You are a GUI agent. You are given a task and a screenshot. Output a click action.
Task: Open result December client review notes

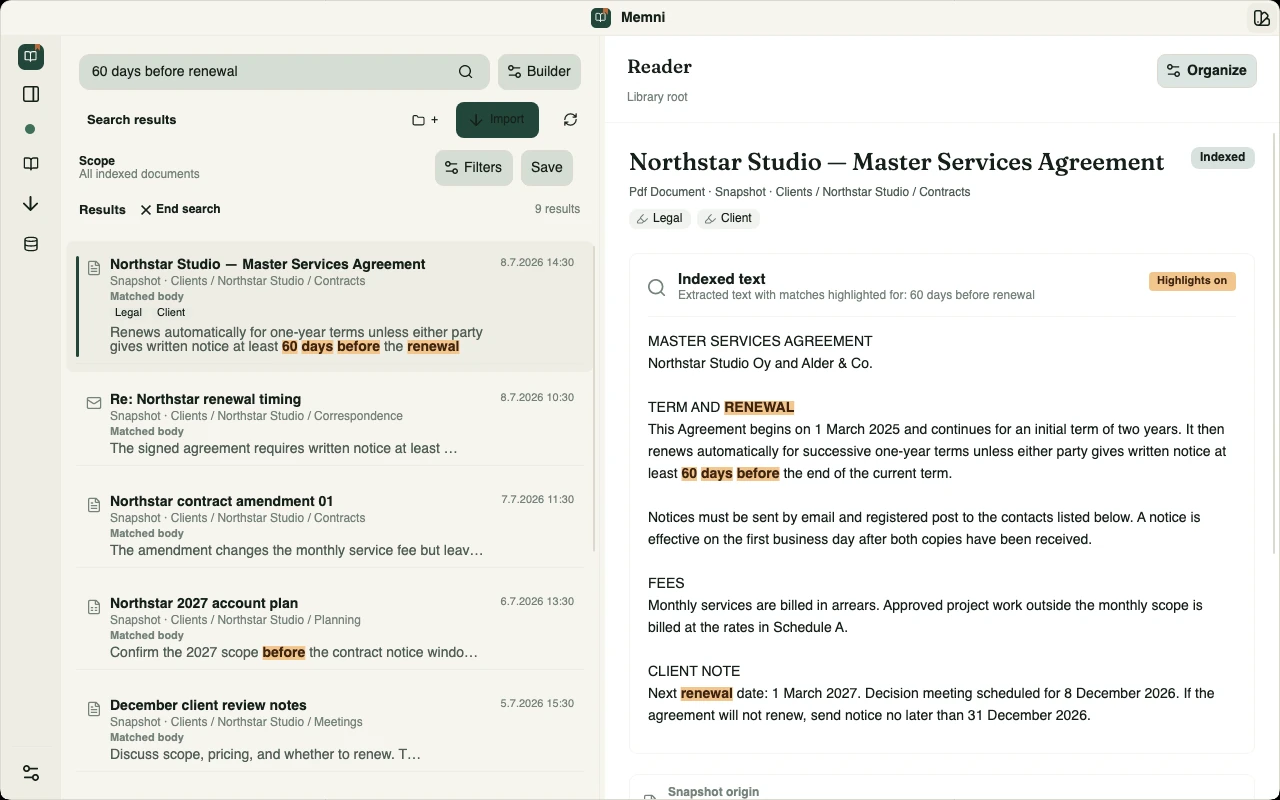pos(331,730)
